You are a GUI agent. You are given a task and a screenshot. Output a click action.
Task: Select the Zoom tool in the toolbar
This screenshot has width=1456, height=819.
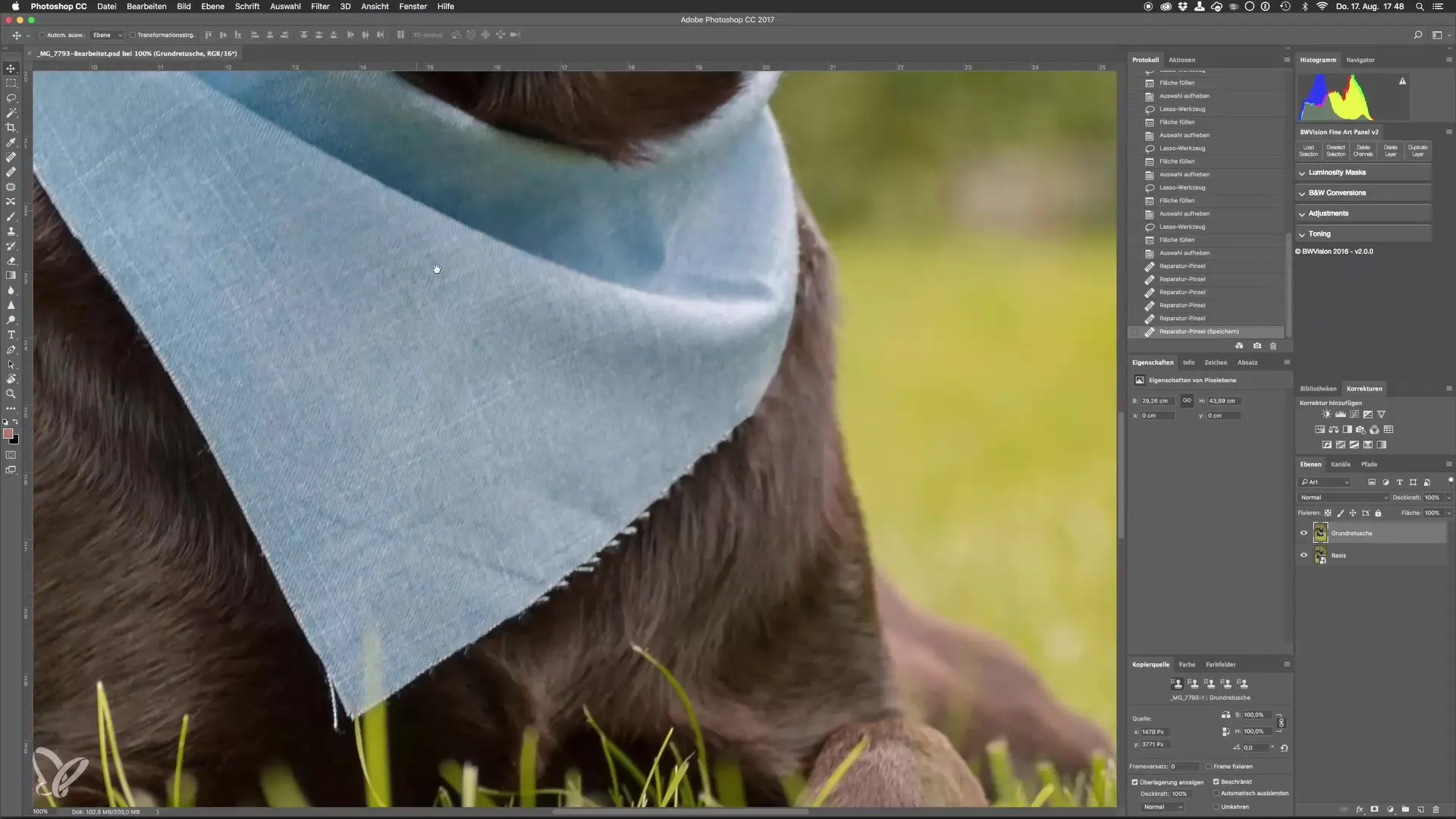(11, 394)
